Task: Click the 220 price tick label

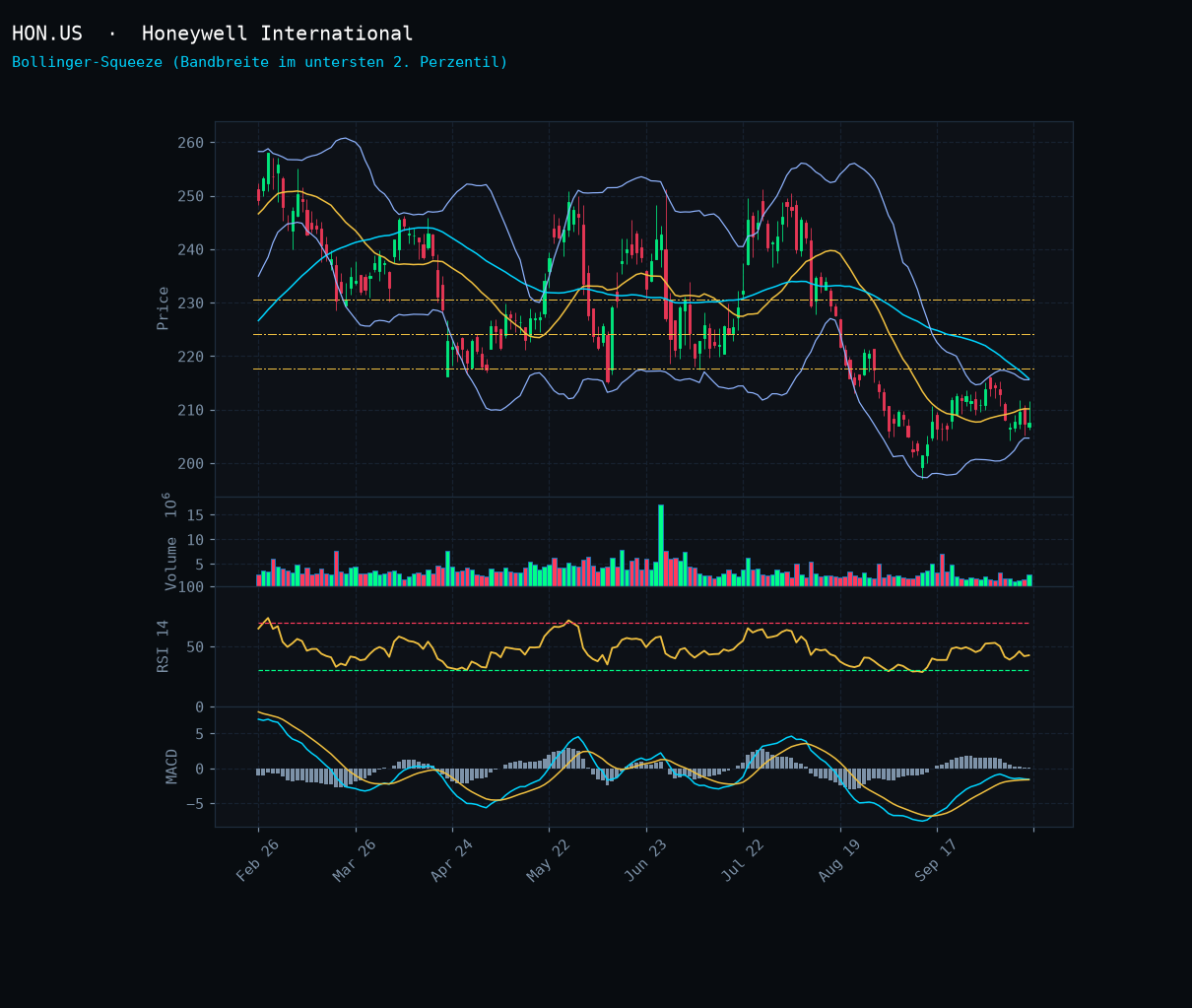Action: 191,356
